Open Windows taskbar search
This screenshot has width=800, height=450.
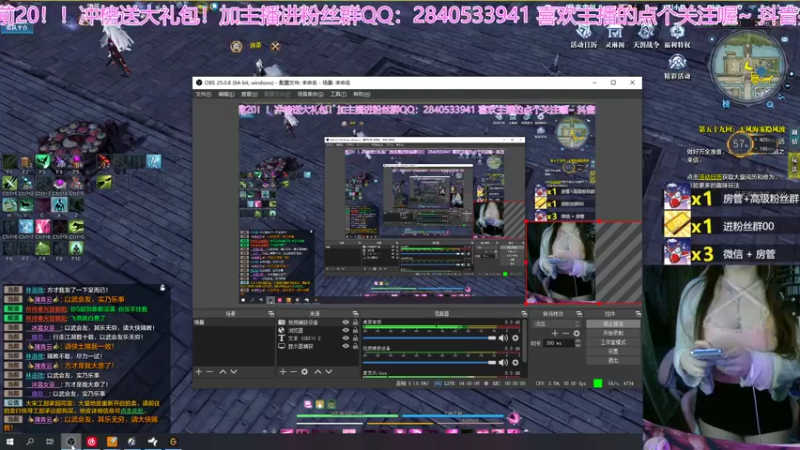tap(30, 441)
